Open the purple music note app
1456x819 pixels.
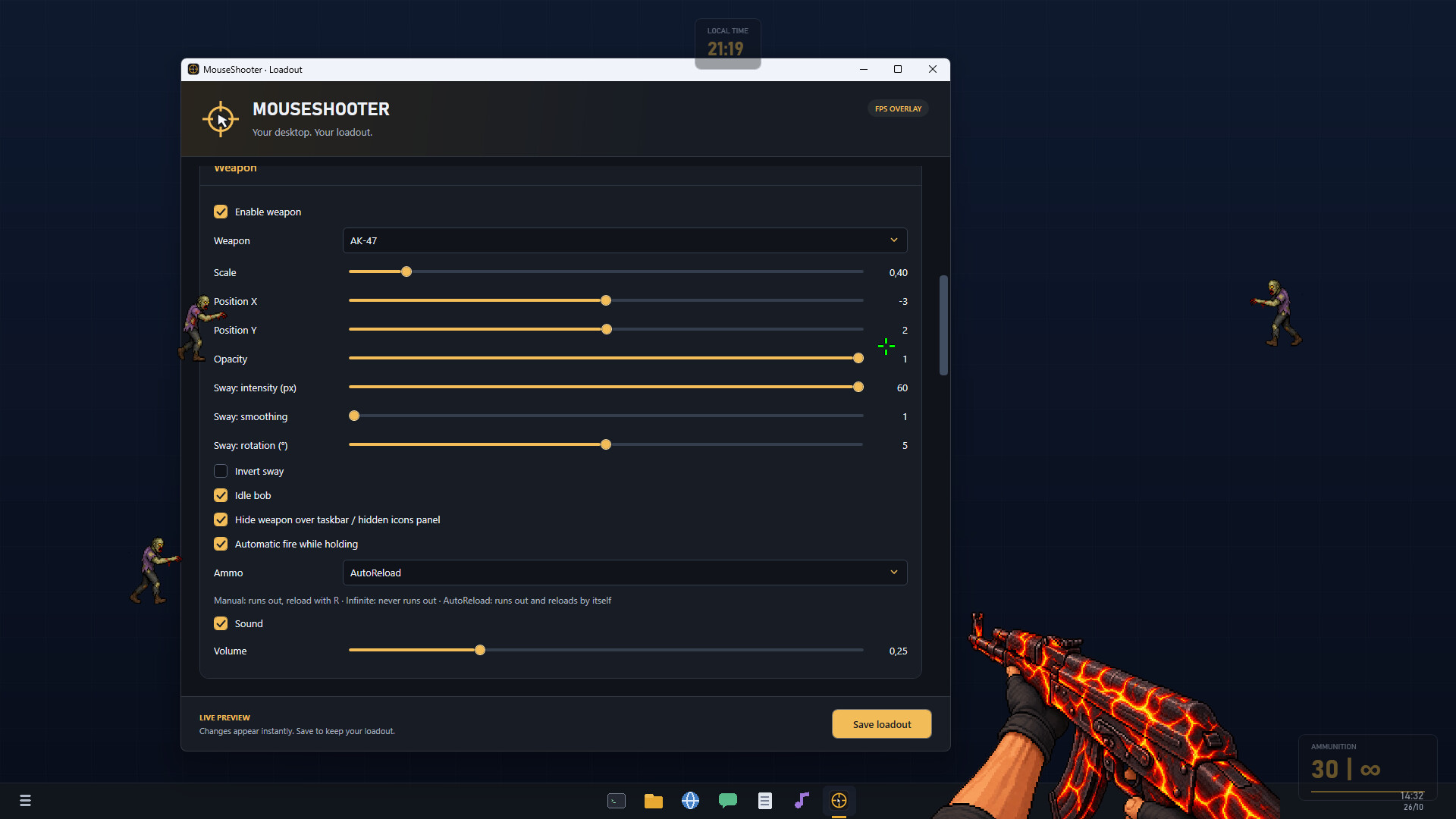tap(802, 801)
